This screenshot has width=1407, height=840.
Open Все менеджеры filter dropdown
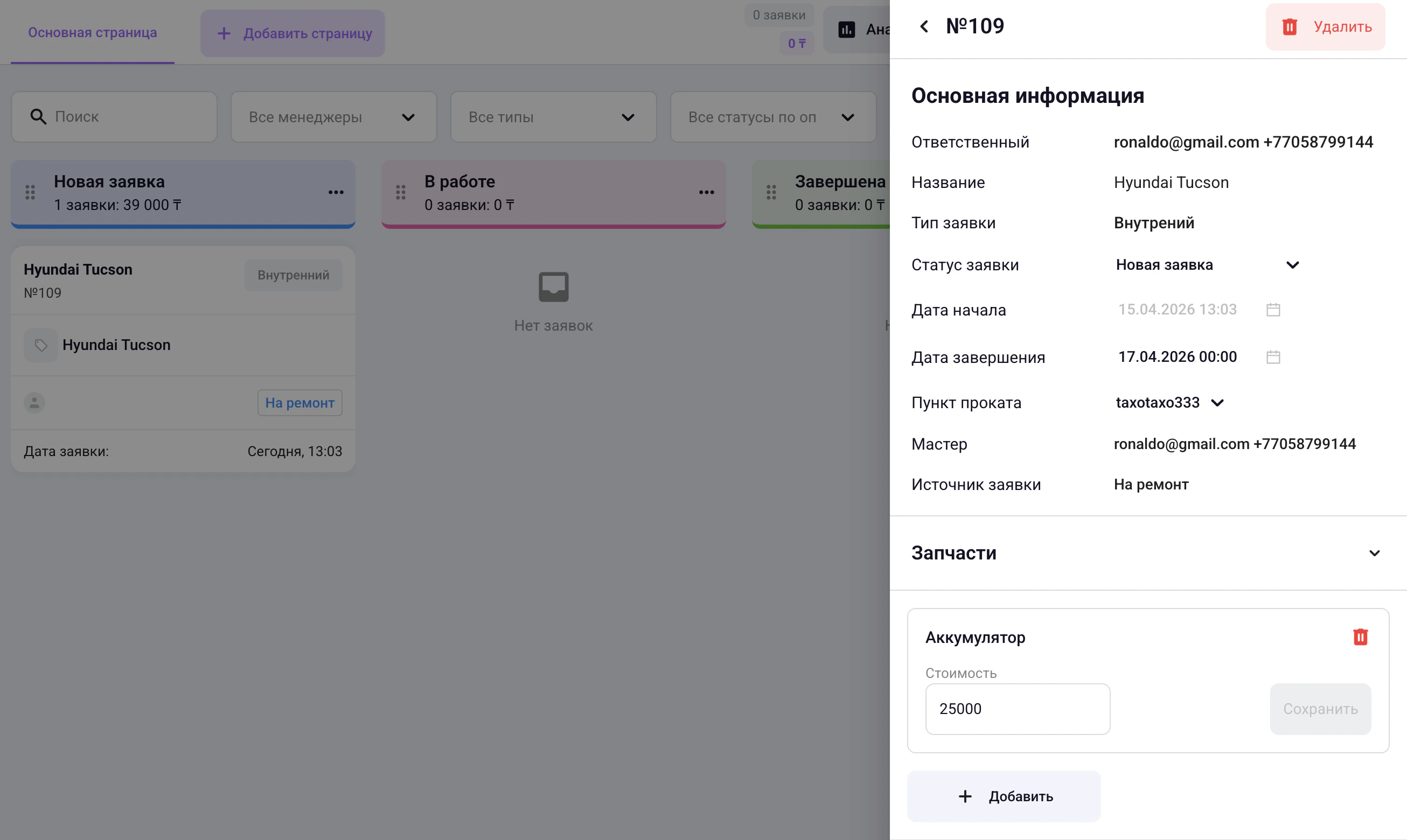pyautogui.click(x=333, y=117)
